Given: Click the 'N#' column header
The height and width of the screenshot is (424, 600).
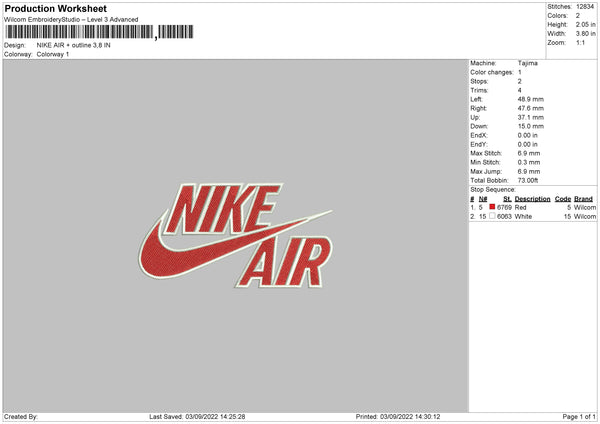Looking at the screenshot, I should pos(483,199).
